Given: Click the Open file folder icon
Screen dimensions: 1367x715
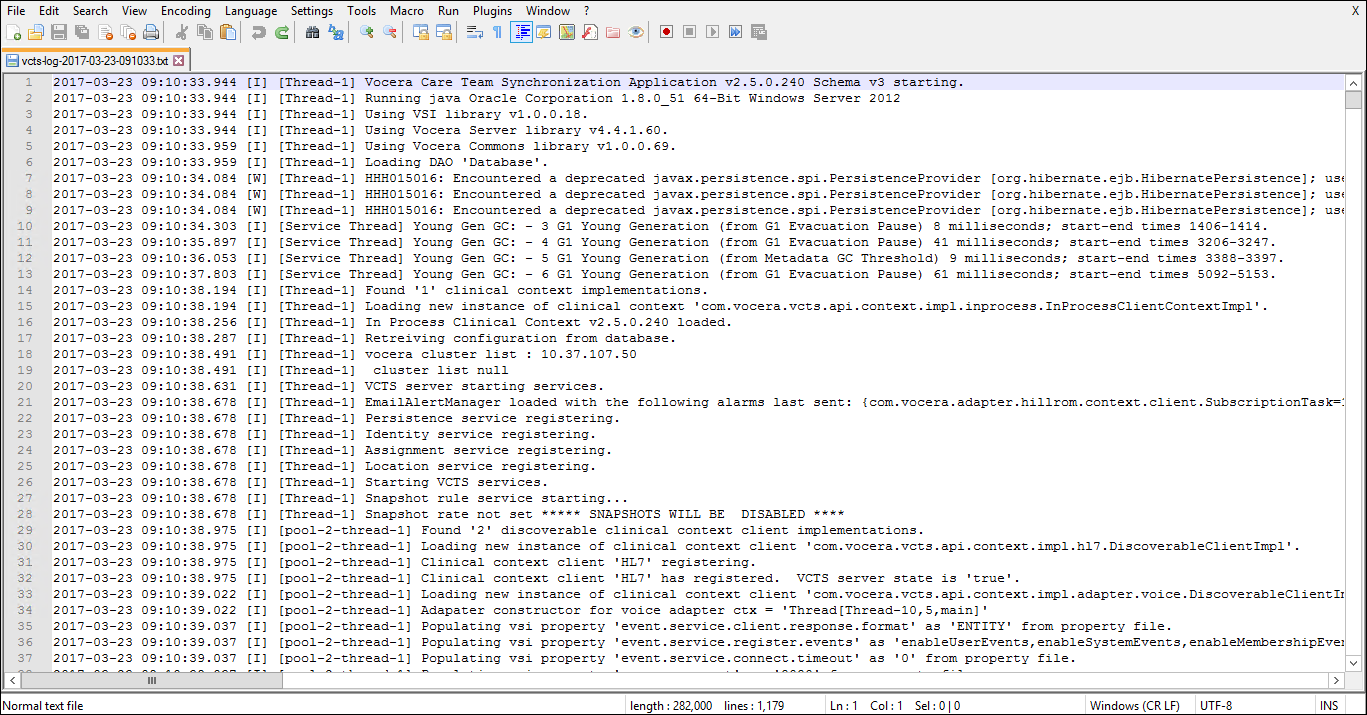Looking at the screenshot, I should click(x=36, y=32).
